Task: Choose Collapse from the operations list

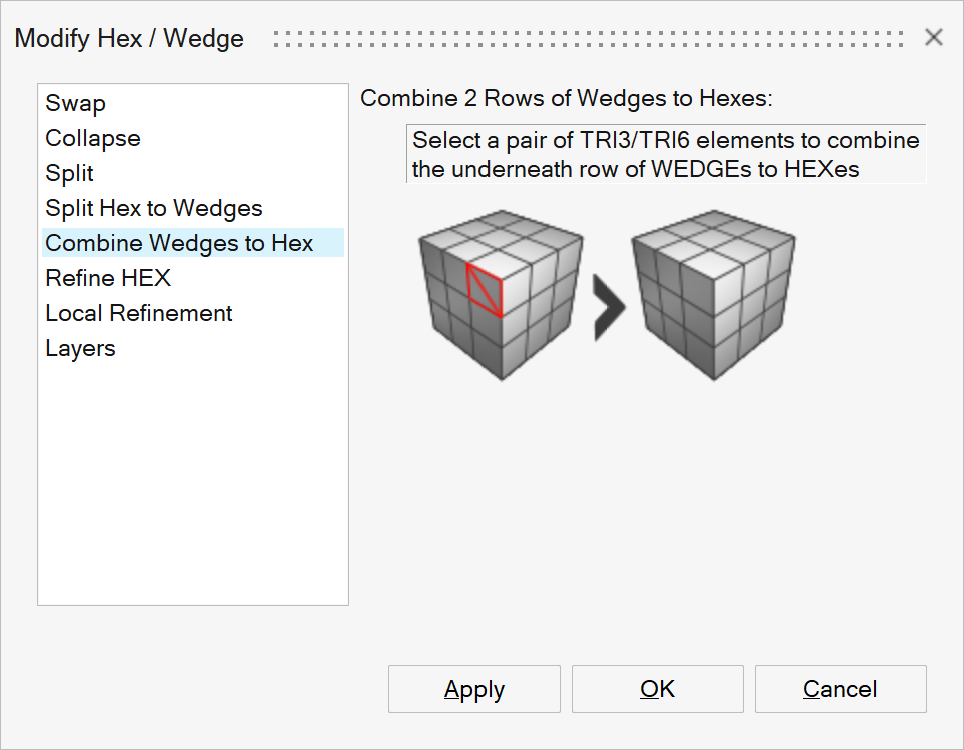Action: pos(93,139)
